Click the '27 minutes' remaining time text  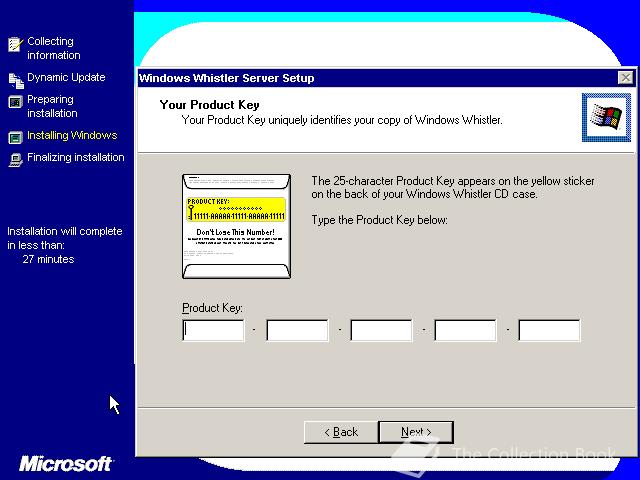pyautogui.click(x=48, y=259)
